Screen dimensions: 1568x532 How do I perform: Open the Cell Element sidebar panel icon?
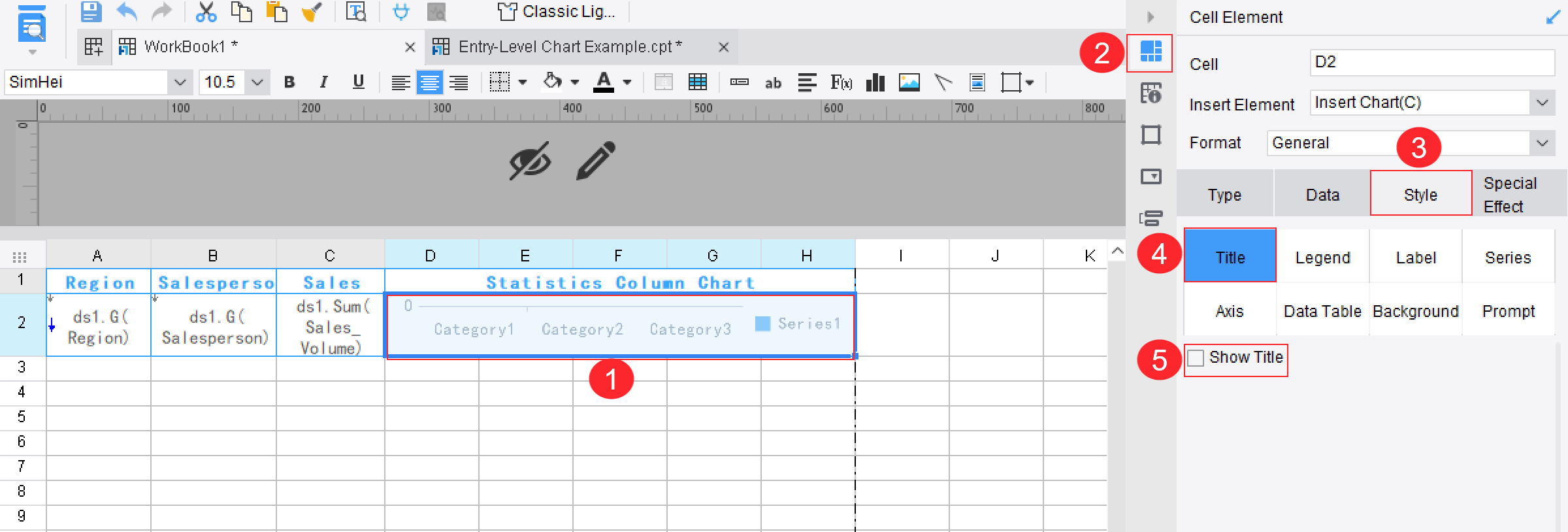pos(1151,51)
